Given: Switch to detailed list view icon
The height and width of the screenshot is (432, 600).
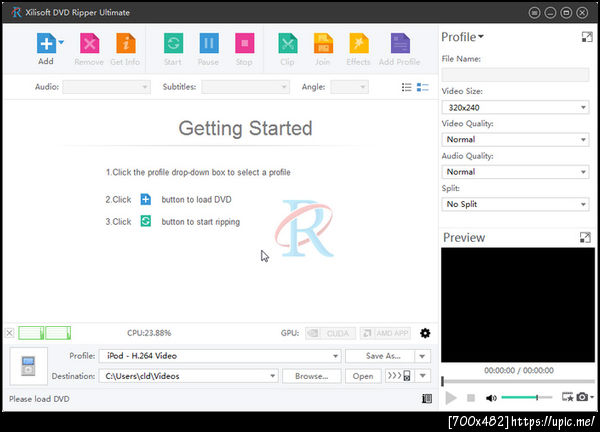Looking at the screenshot, I should click(x=423, y=87).
